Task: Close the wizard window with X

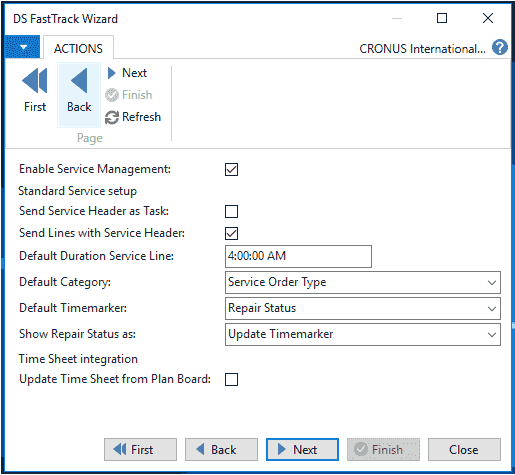Action: (488, 18)
